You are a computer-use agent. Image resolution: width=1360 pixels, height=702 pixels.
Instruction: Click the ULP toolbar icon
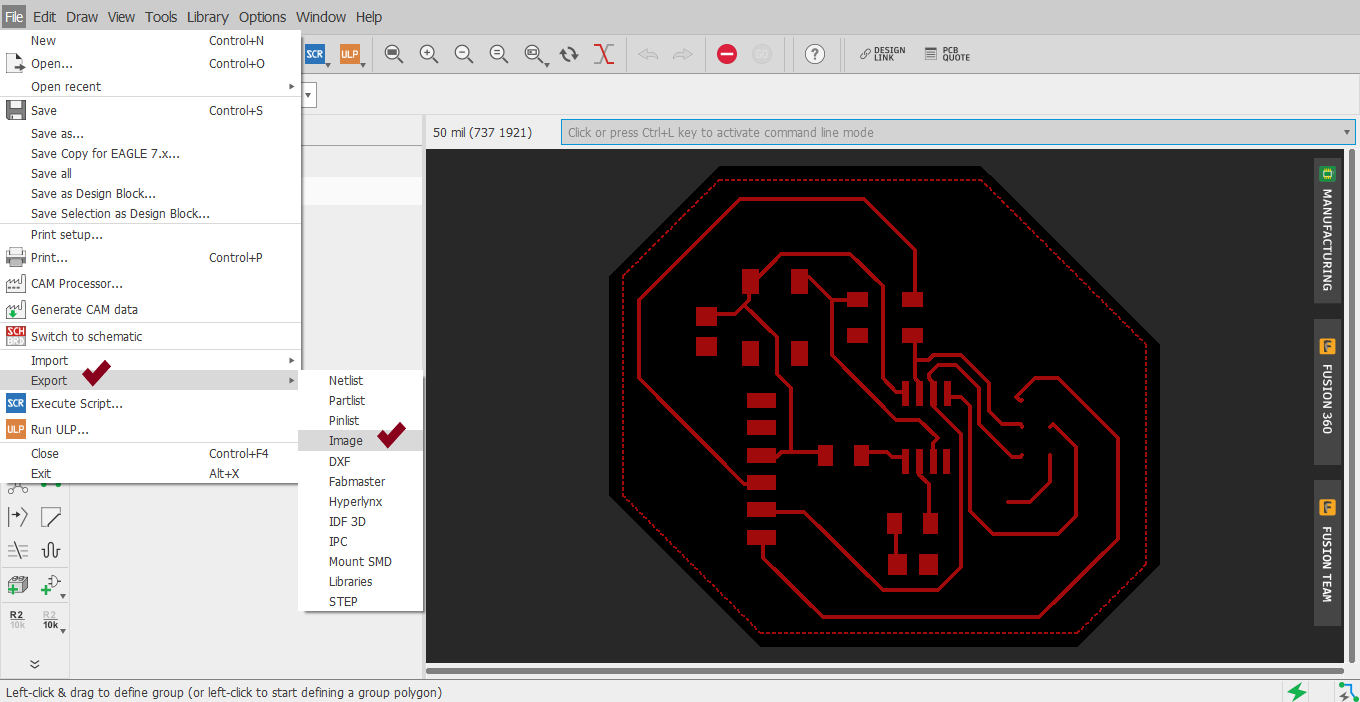[x=349, y=54]
